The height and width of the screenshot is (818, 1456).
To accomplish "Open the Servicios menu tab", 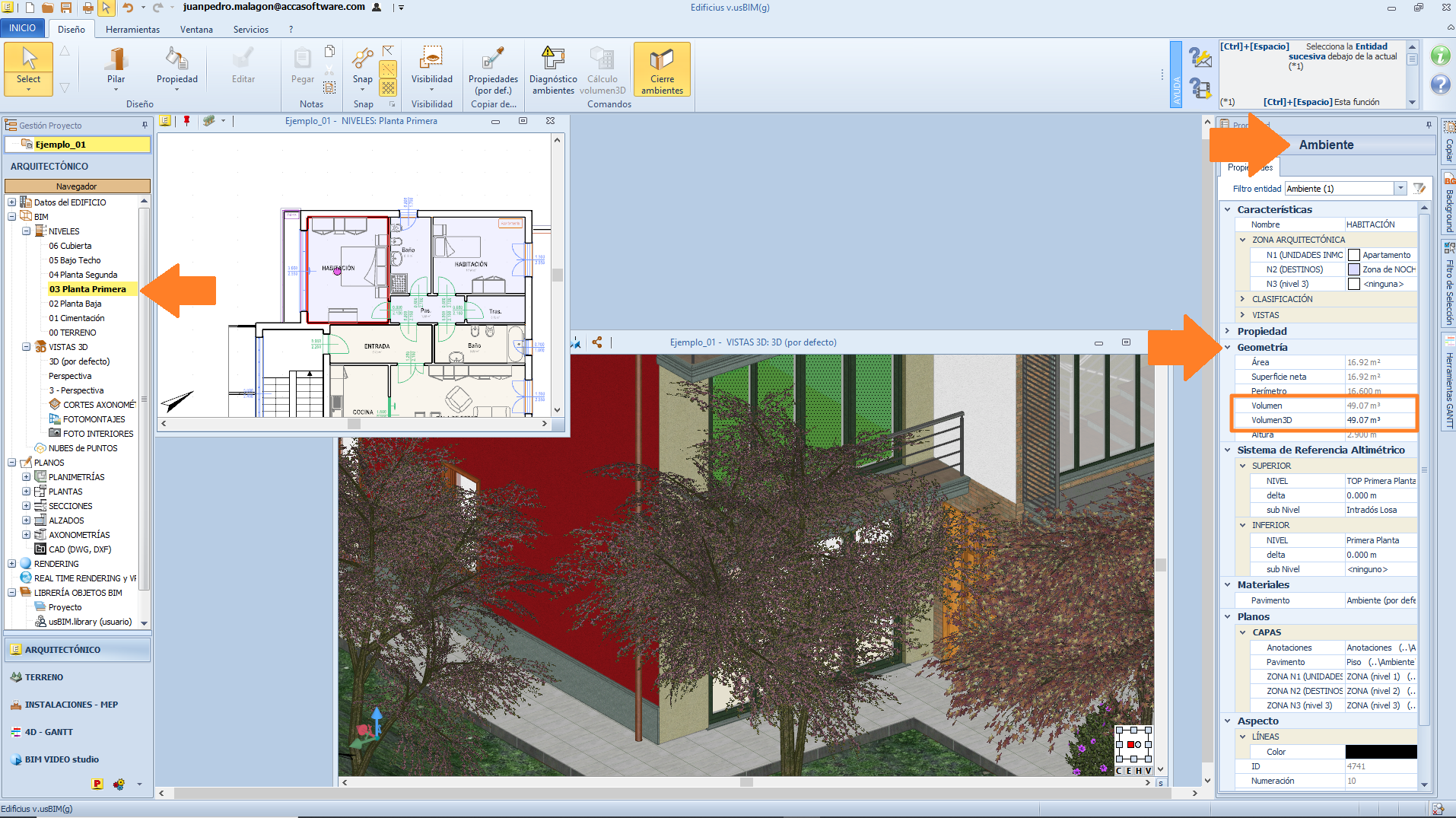I will tap(250, 30).
